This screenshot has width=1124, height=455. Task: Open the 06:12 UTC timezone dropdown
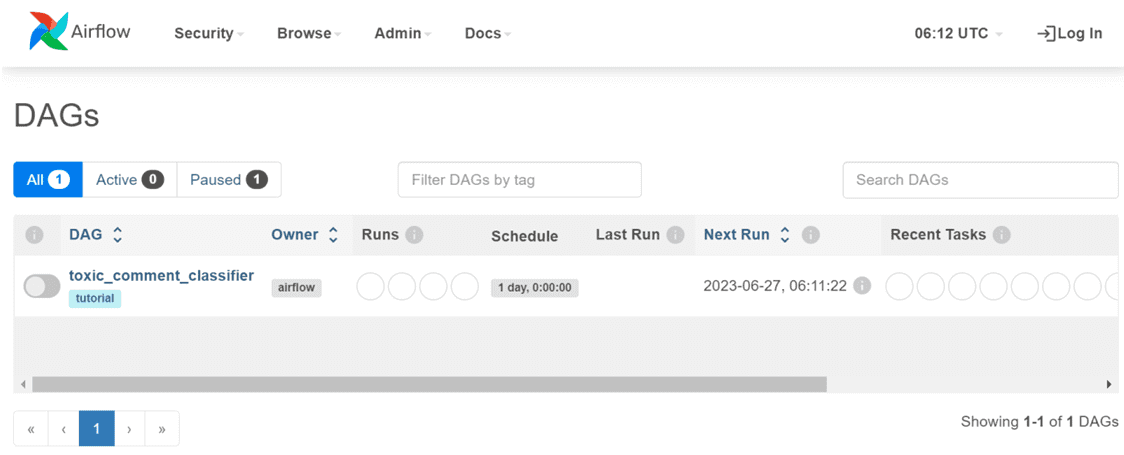[x=957, y=33]
